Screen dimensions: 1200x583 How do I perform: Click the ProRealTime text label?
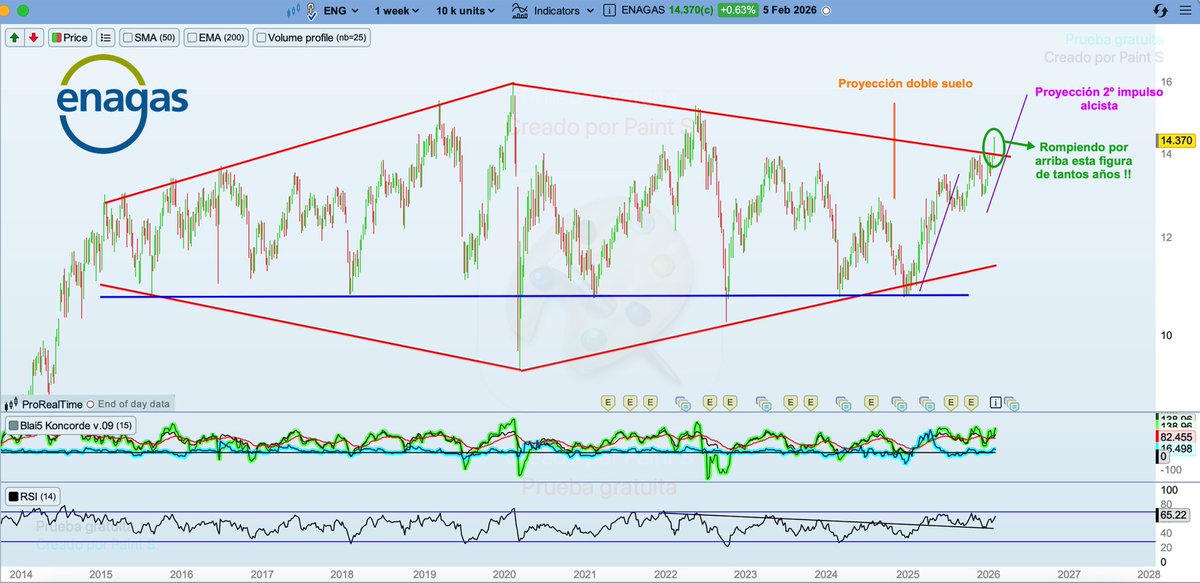tap(51, 404)
